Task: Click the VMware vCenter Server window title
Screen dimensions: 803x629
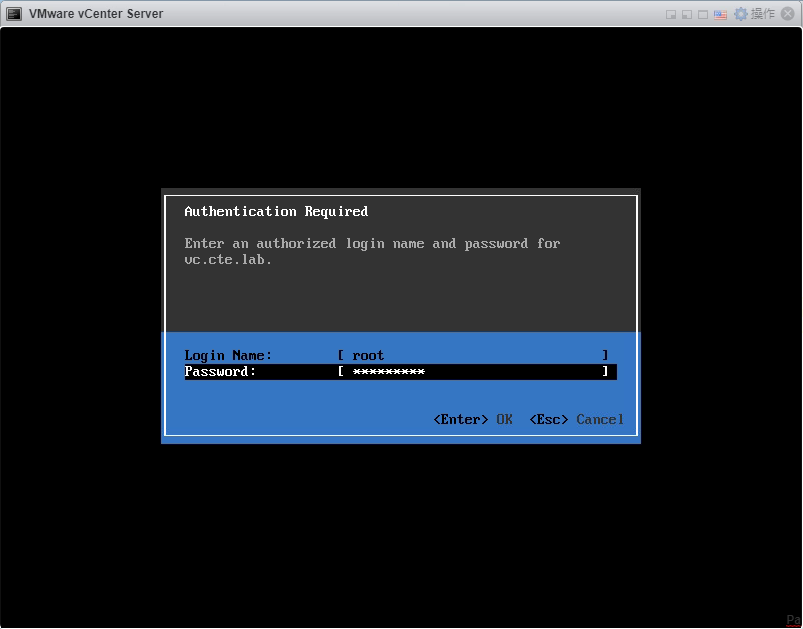Action: click(96, 14)
